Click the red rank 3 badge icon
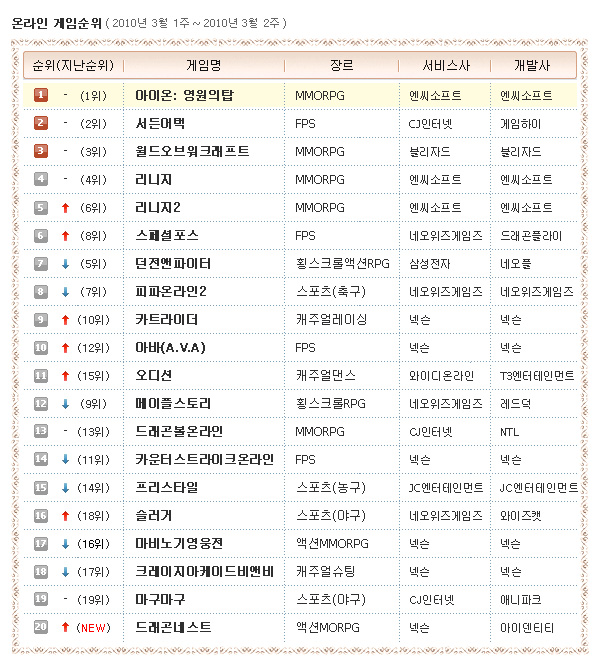The image size is (600, 666). pos(41,151)
